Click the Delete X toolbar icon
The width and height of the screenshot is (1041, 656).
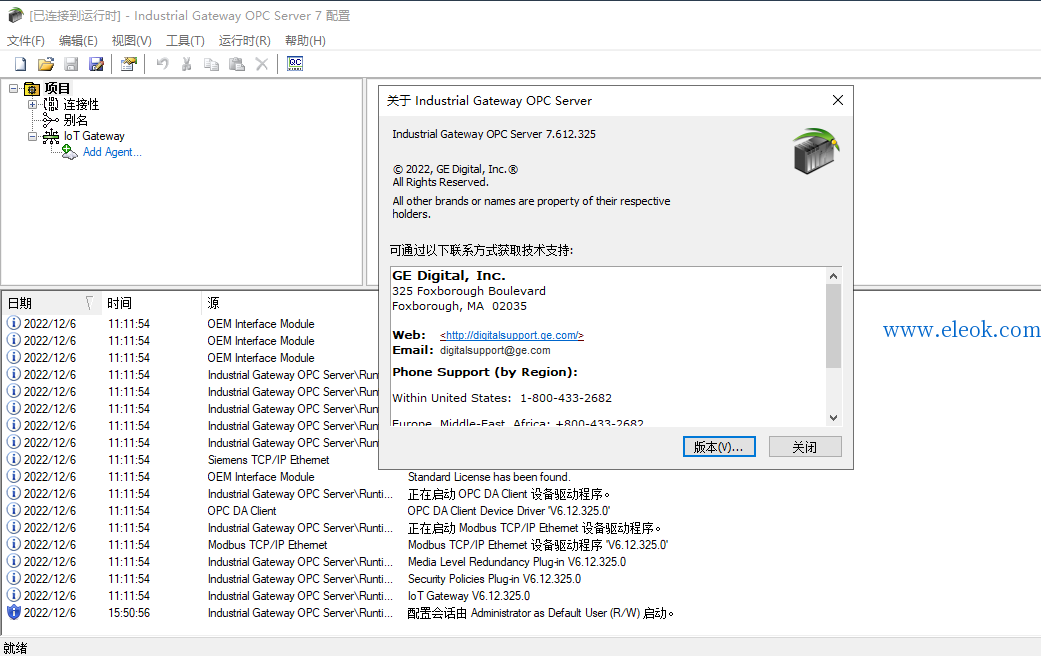pos(262,64)
